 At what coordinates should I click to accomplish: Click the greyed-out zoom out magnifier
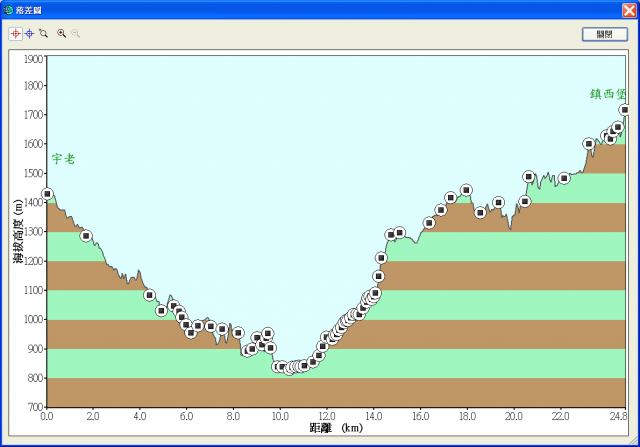(75, 33)
